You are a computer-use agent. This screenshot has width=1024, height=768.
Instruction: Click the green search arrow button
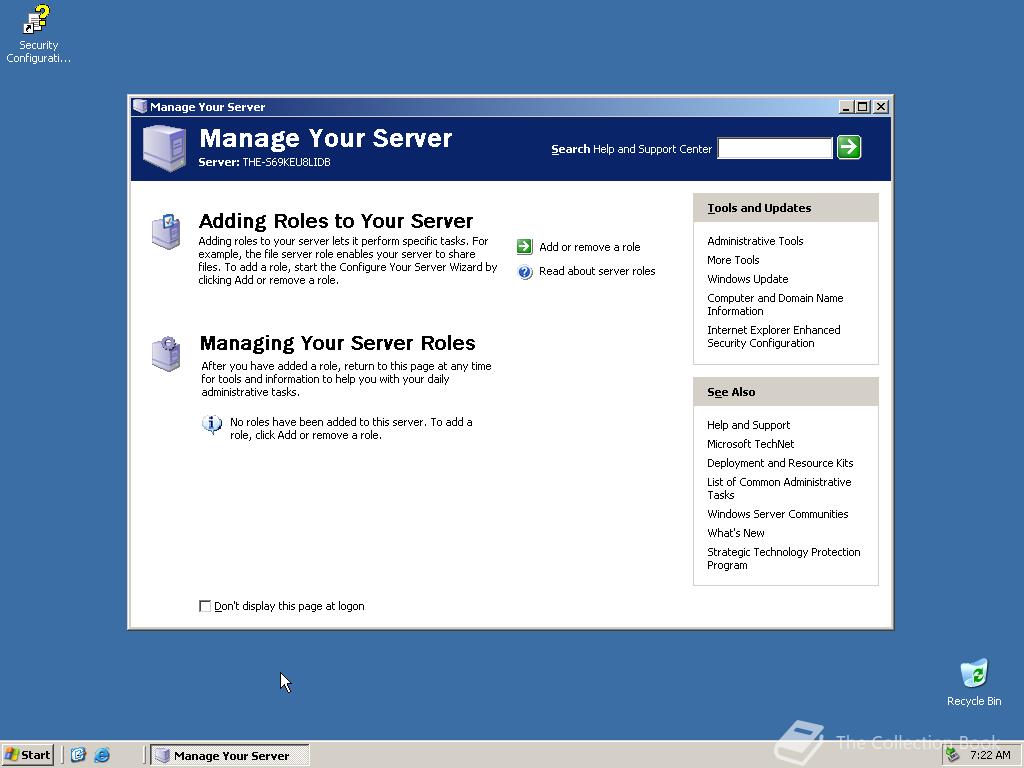tap(849, 148)
